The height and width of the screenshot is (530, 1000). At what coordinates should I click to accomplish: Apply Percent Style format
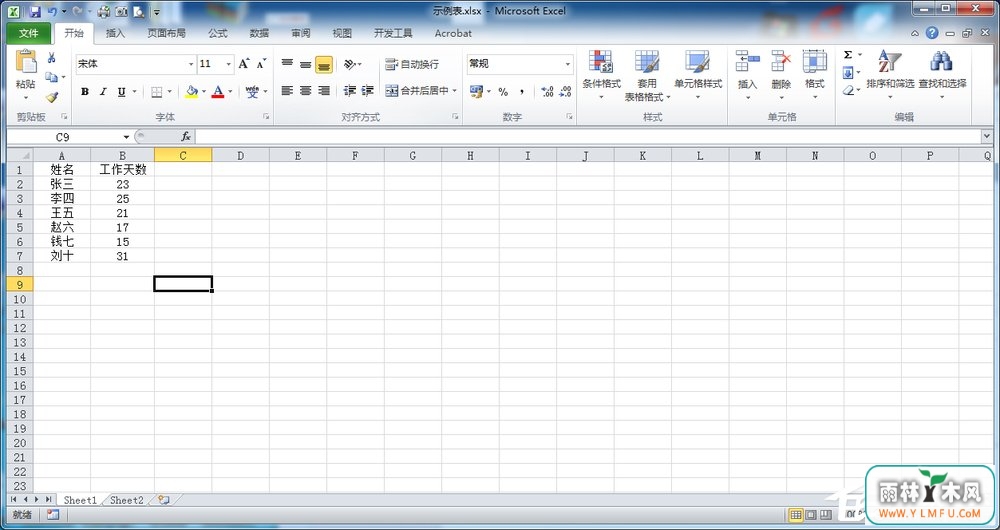(x=503, y=92)
